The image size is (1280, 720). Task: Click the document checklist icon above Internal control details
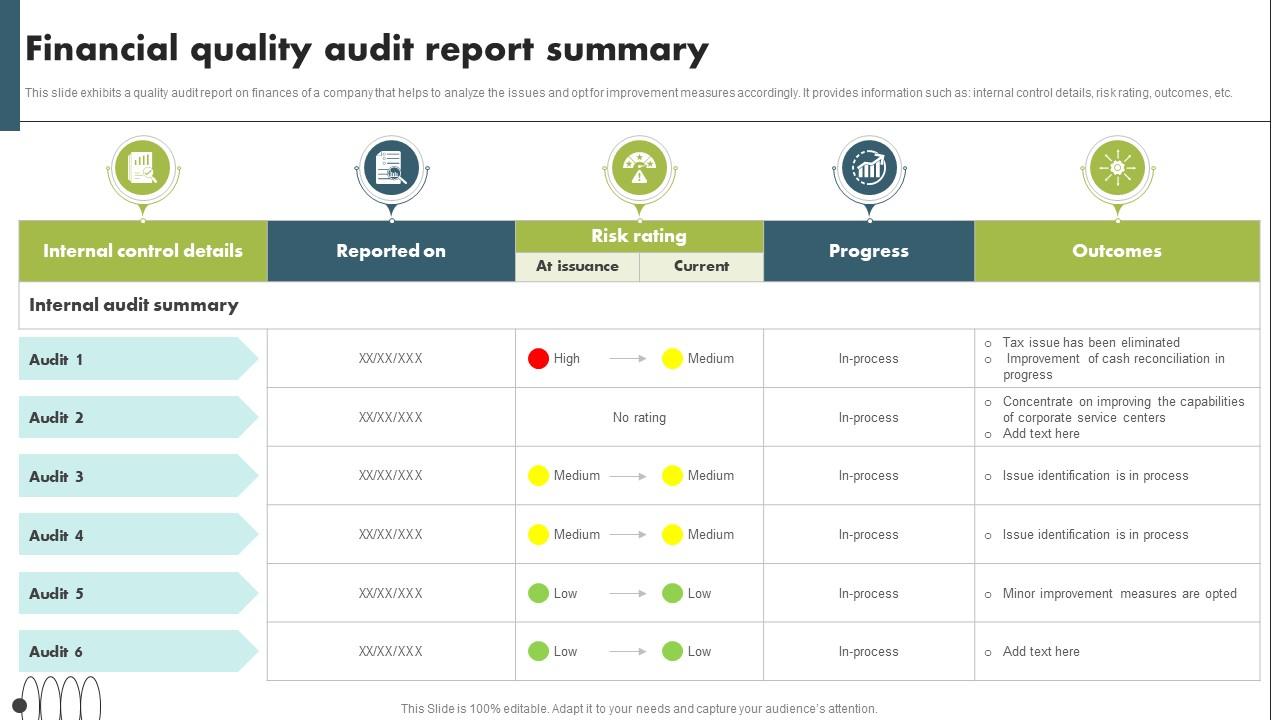coord(143,168)
